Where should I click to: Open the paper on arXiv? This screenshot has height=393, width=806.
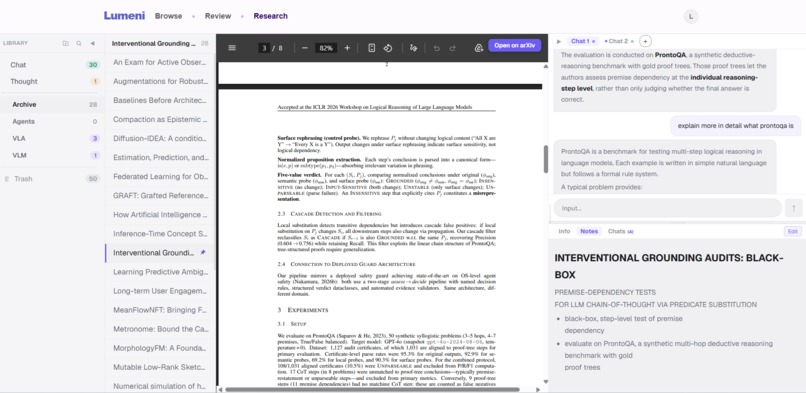(515, 45)
